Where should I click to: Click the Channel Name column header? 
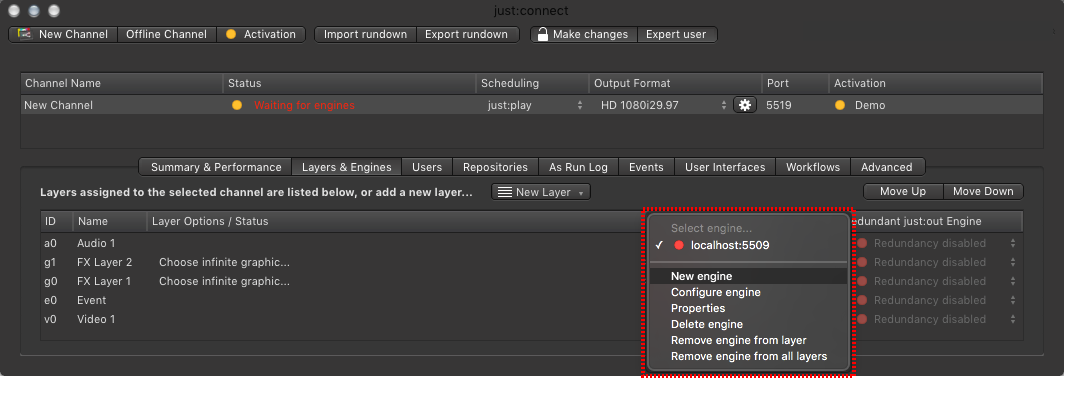tap(122, 83)
